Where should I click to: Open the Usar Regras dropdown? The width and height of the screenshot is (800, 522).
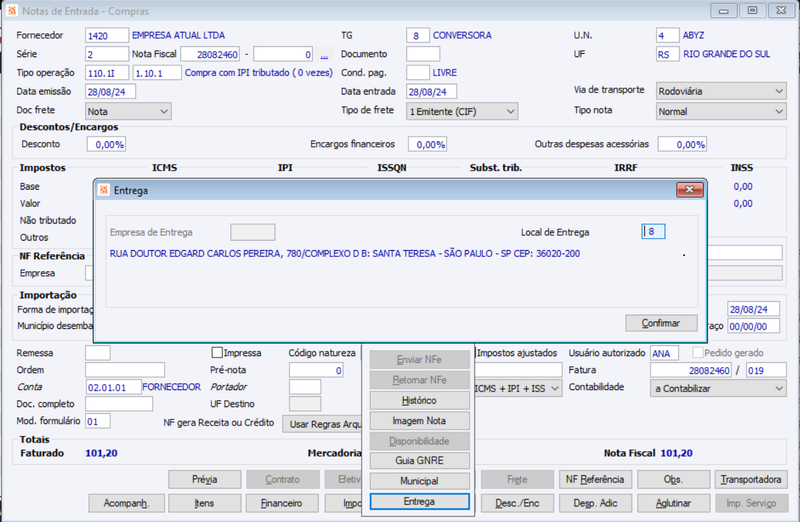pos(322,424)
